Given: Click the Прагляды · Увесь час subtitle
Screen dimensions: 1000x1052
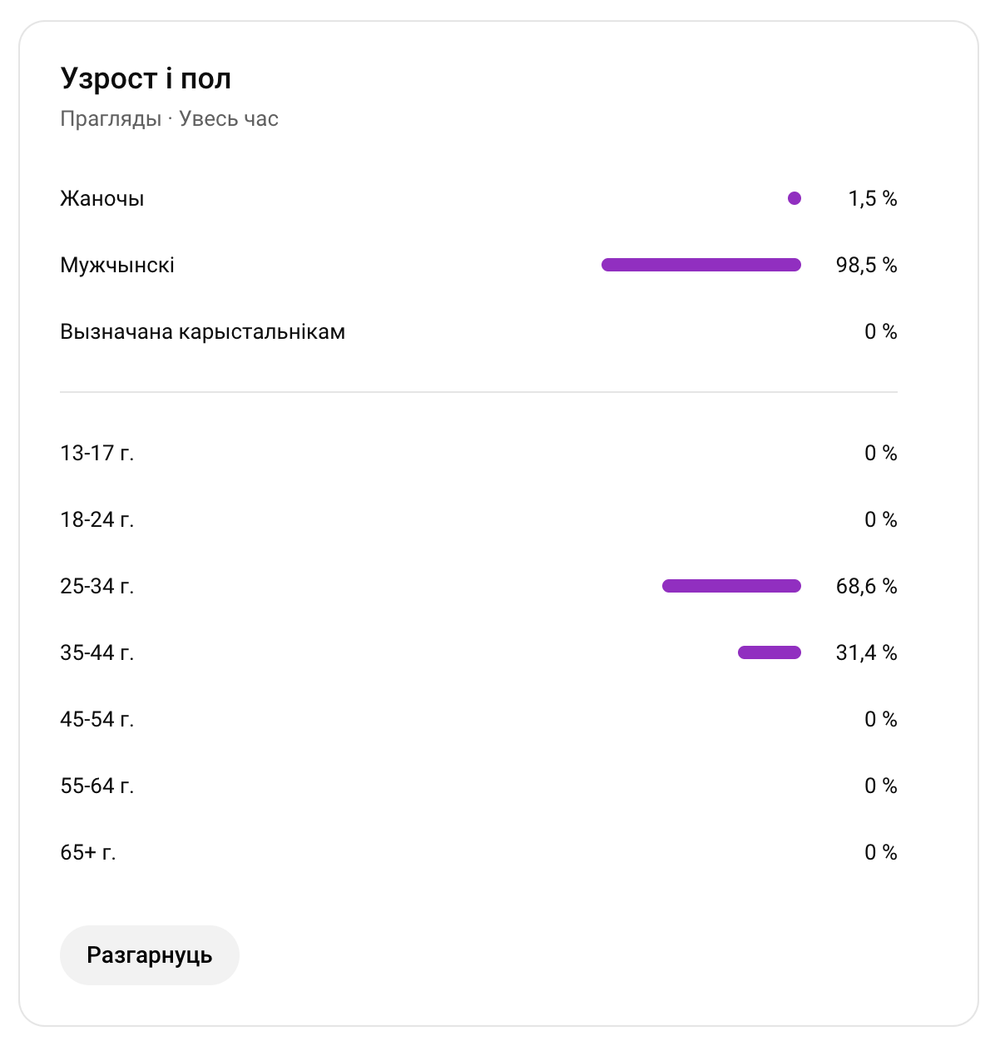Looking at the screenshot, I should click(x=169, y=119).
